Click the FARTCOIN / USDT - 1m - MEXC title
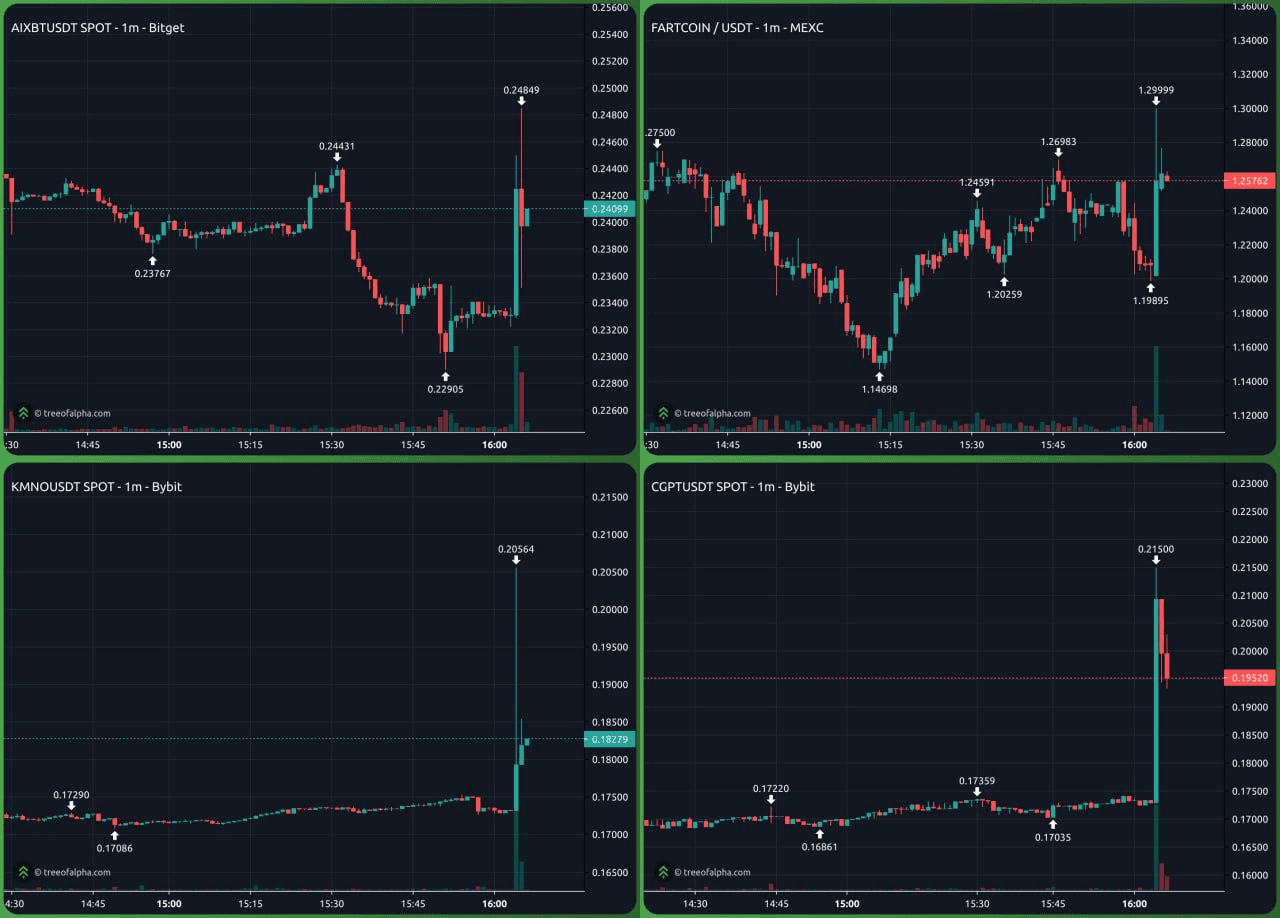1280x918 pixels. tap(738, 28)
